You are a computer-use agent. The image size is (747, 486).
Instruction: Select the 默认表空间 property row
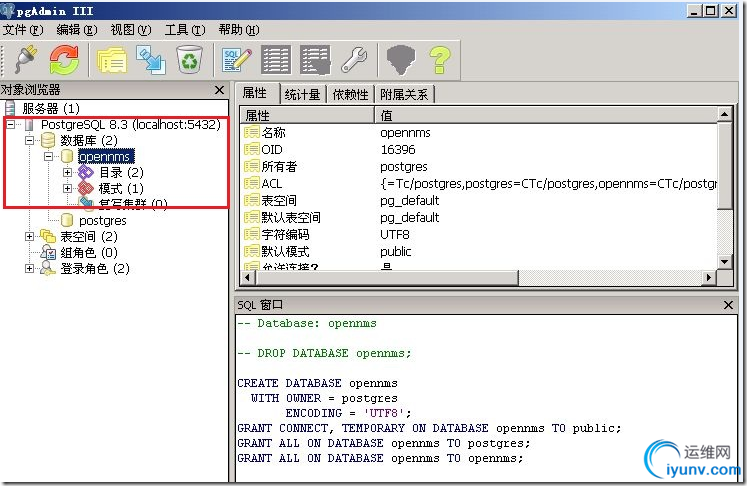click(479, 218)
